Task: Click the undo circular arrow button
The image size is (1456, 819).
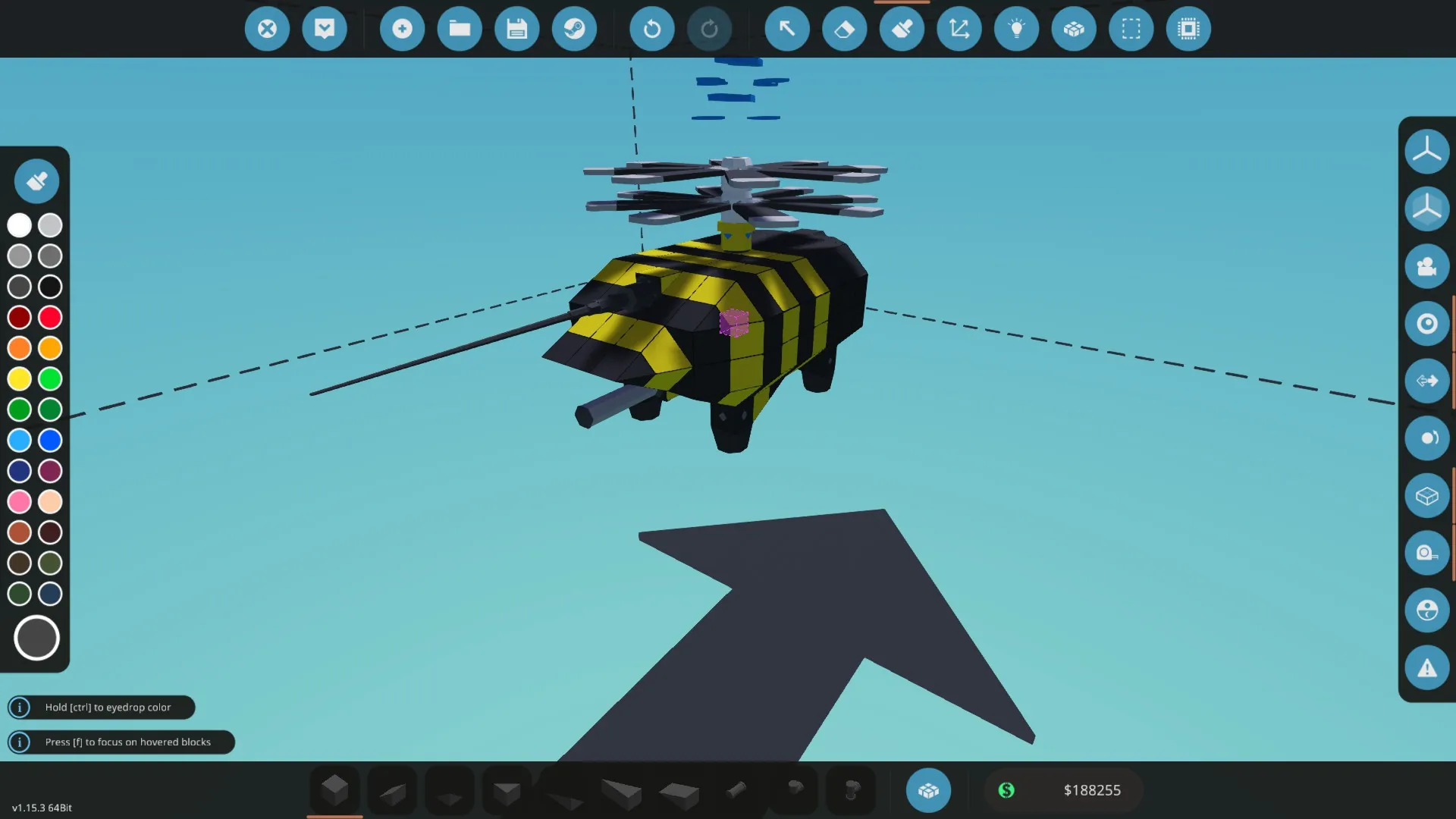Action: click(651, 29)
